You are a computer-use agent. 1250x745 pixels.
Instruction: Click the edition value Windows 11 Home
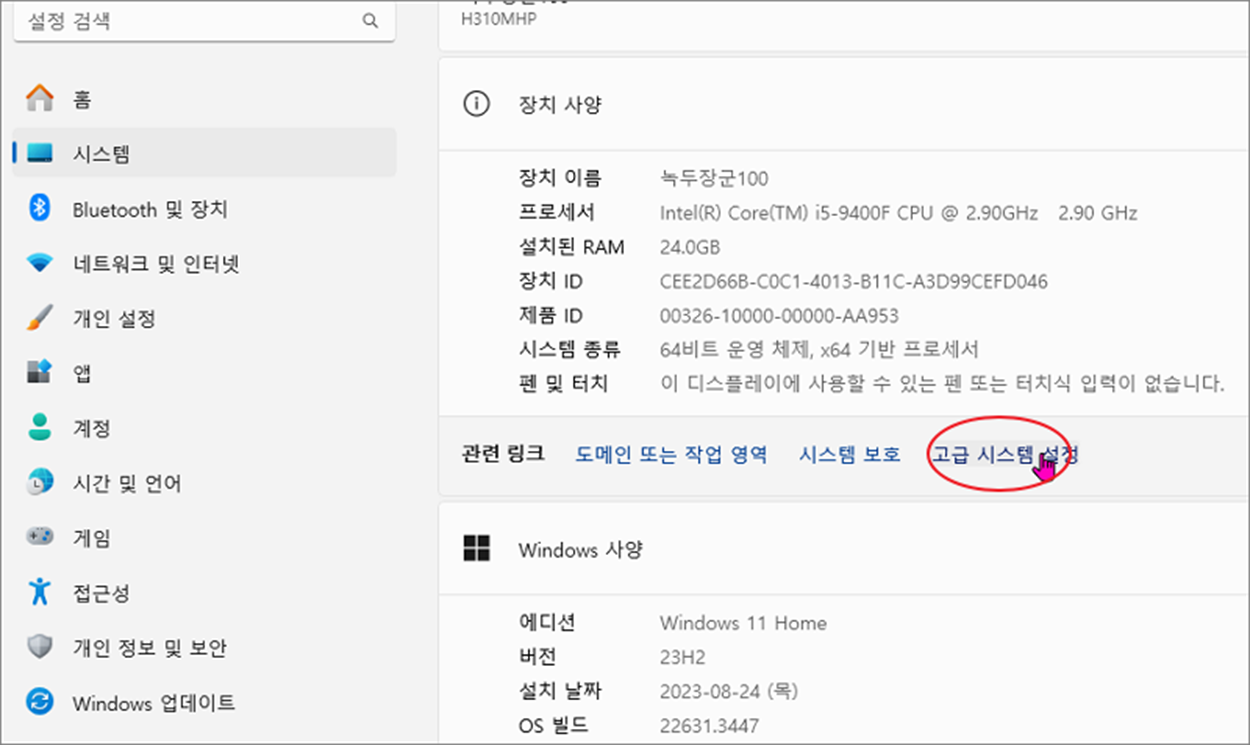point(743,623)
